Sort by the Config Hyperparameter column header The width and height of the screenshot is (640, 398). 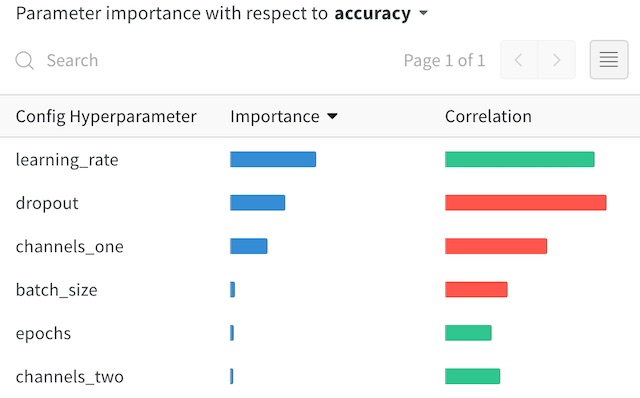coord(106,117)
